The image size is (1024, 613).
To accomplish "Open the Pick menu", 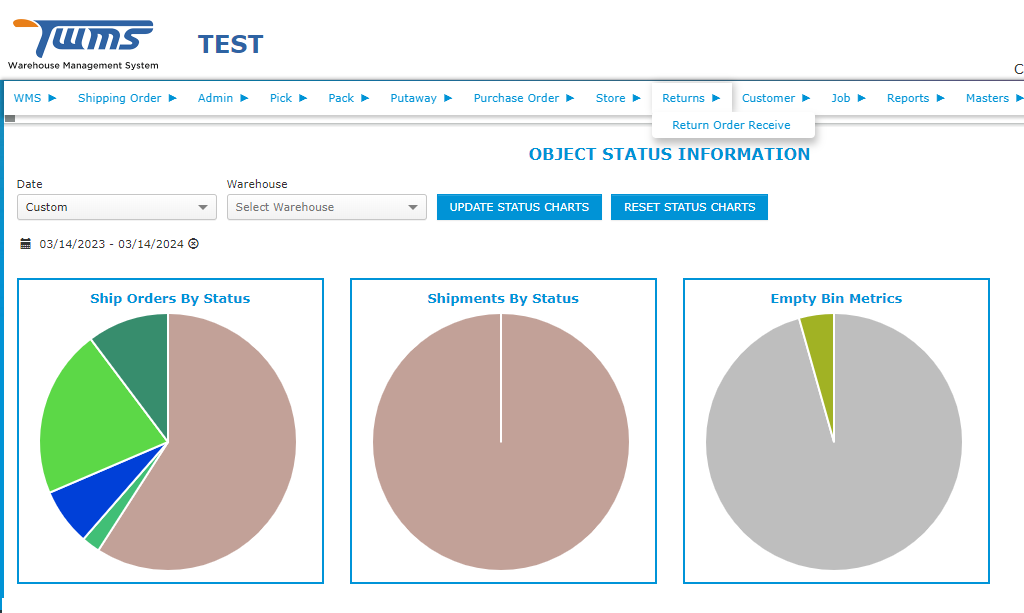I will pos(280,98).
